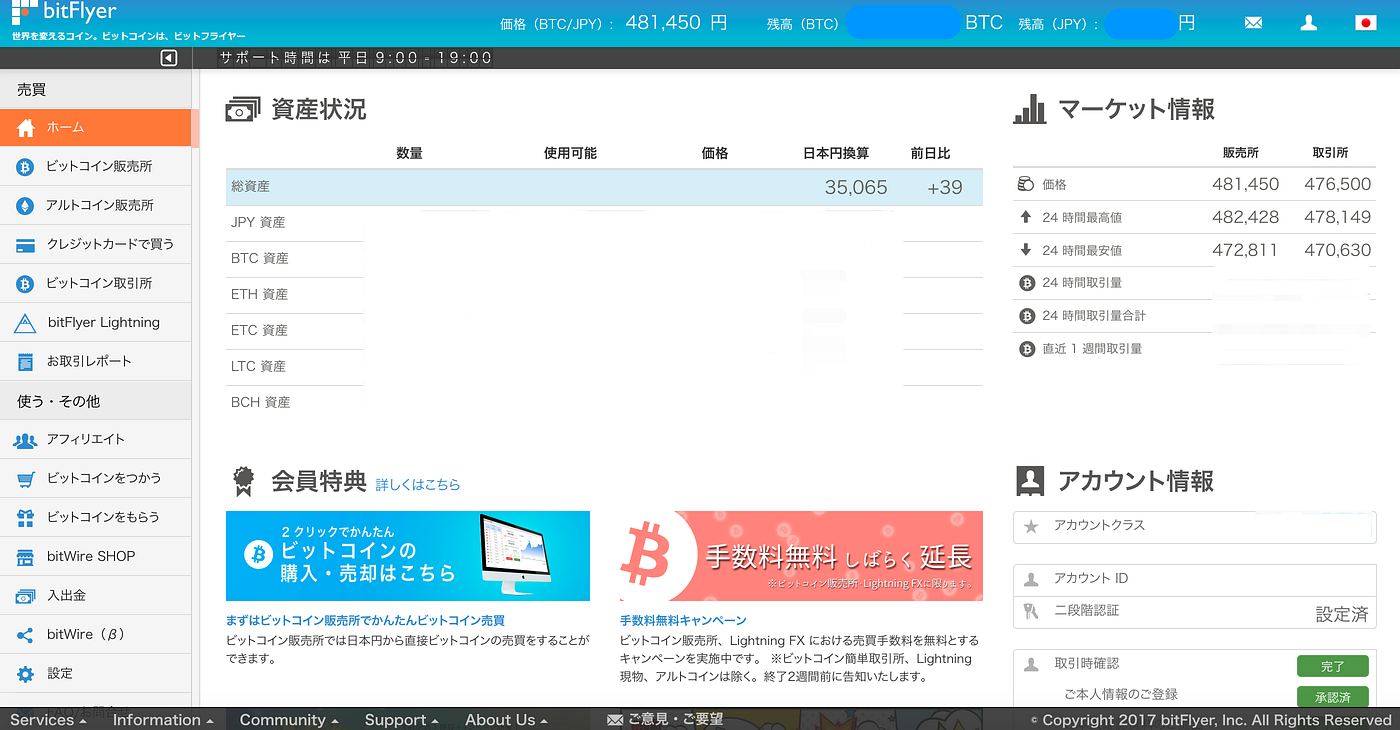1400x730 pixels.
Task: Click the 手数料無料 pink campaign banner
Action: pyautogui.click(x=801, y=556)
